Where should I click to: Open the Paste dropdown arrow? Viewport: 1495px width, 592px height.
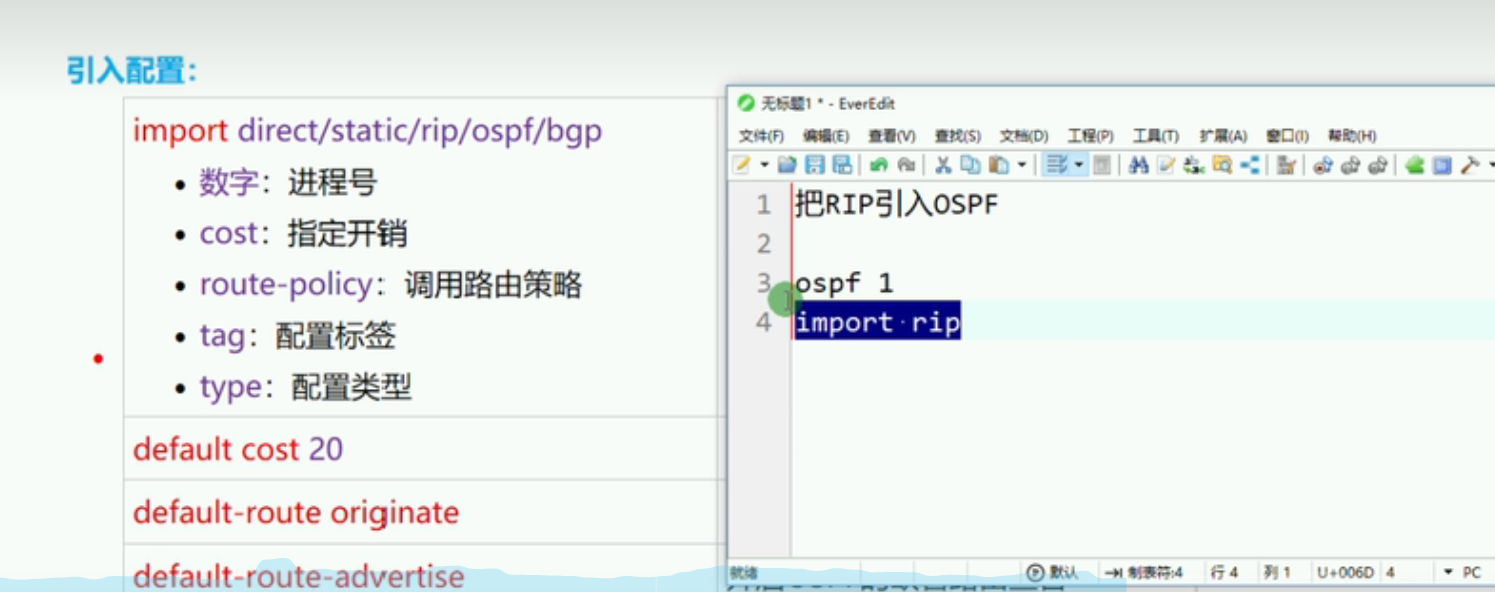coord(1021,165)
